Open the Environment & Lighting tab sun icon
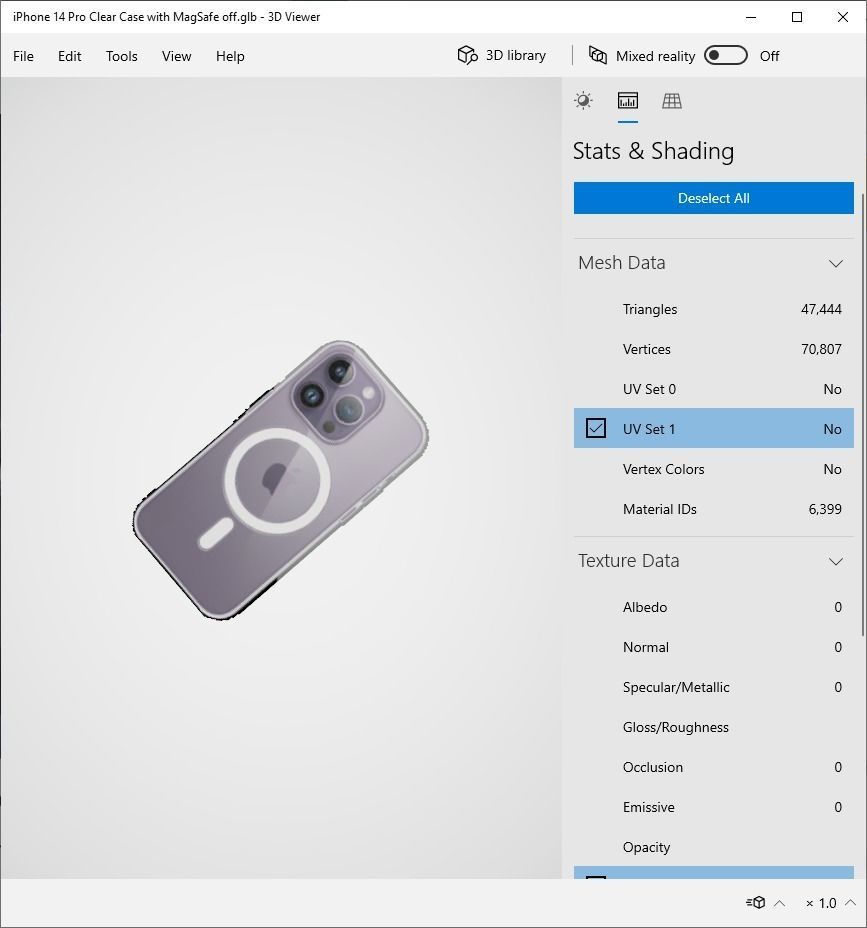Image resolution: width=867 pixels, height=928 pixels. point(583,101)
